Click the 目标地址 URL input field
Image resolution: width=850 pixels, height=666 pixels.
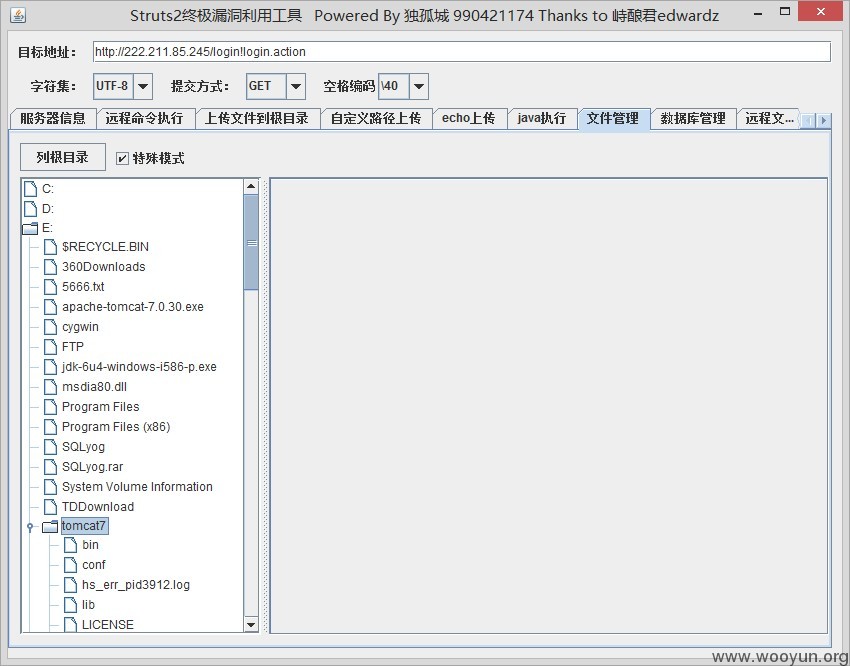pyautogui.click(x=462, y=52)
